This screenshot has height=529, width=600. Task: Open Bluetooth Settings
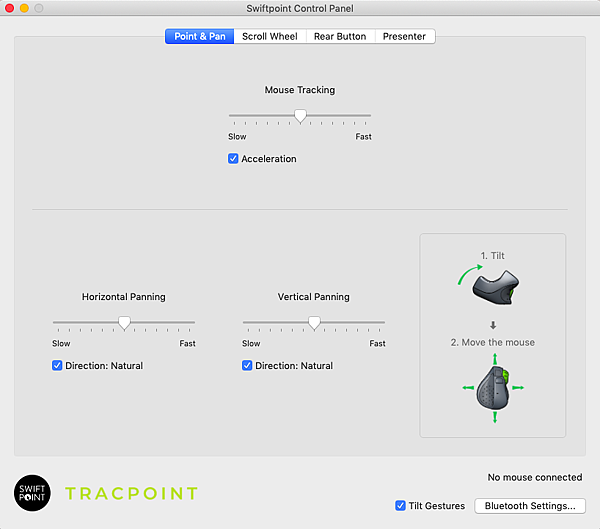tap(530, 506)
